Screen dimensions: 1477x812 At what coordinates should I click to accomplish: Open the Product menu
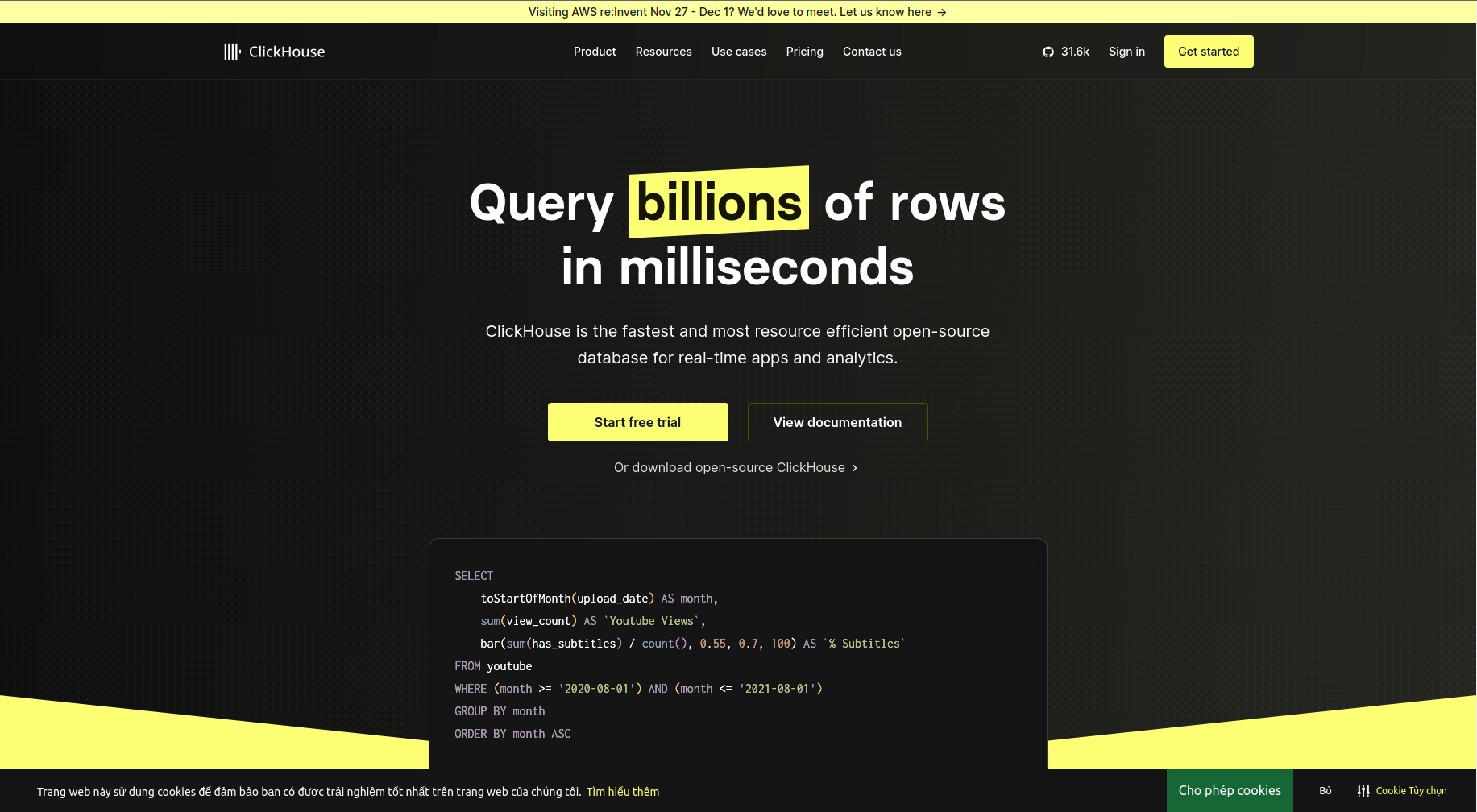(x=595, y=52)
